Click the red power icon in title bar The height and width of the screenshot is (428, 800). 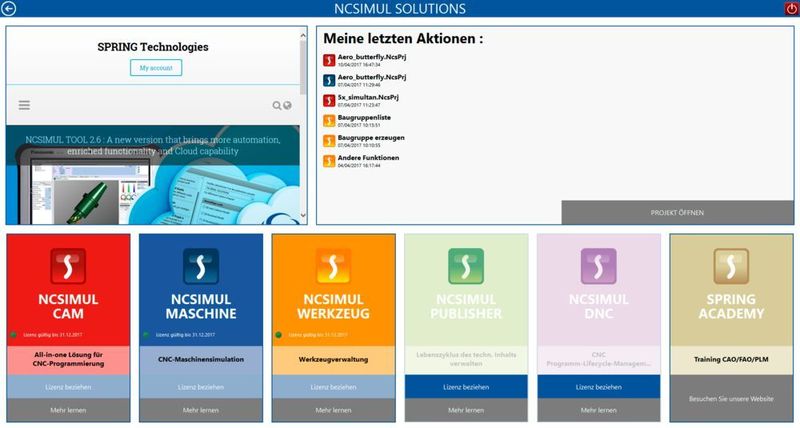pos(792,8)
